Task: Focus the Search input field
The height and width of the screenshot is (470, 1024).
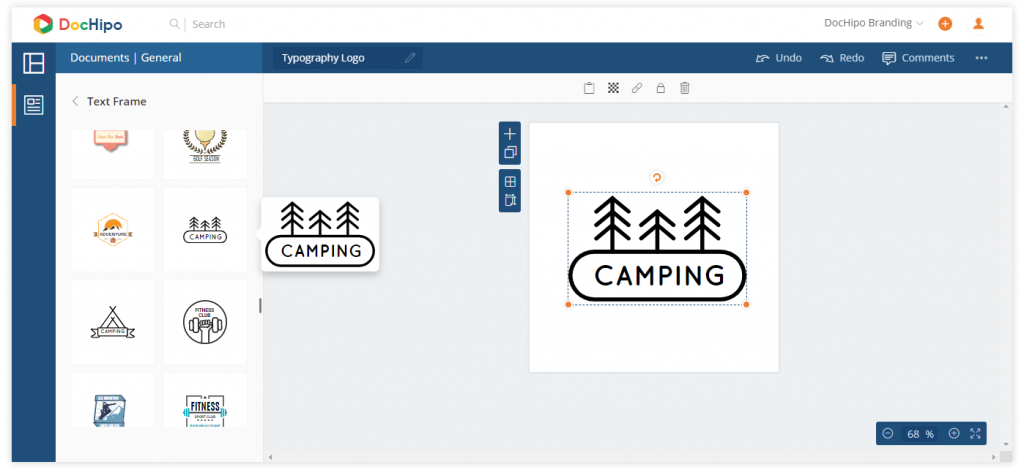Action: [209, 24]
